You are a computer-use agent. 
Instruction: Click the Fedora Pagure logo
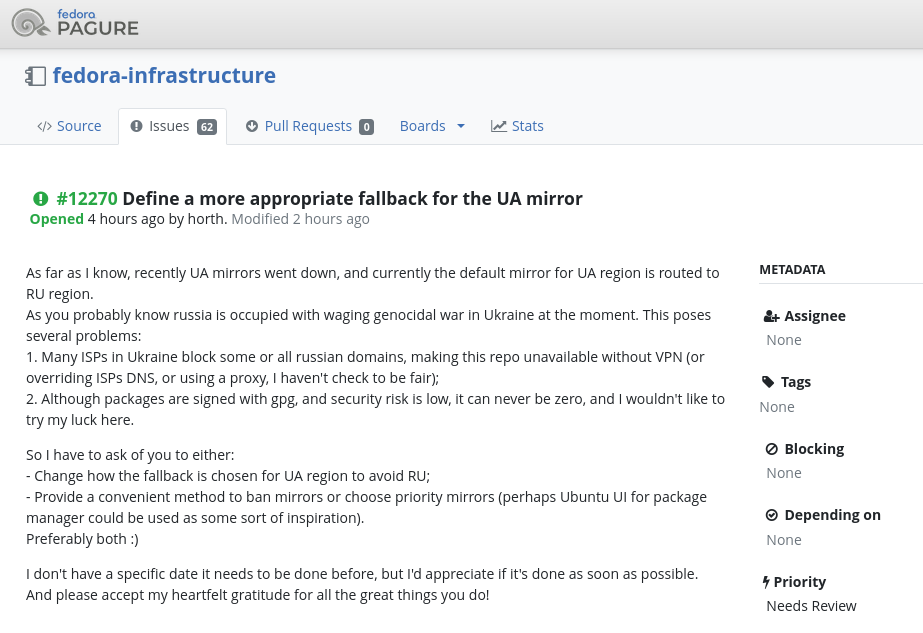click(x=75, y=22)
